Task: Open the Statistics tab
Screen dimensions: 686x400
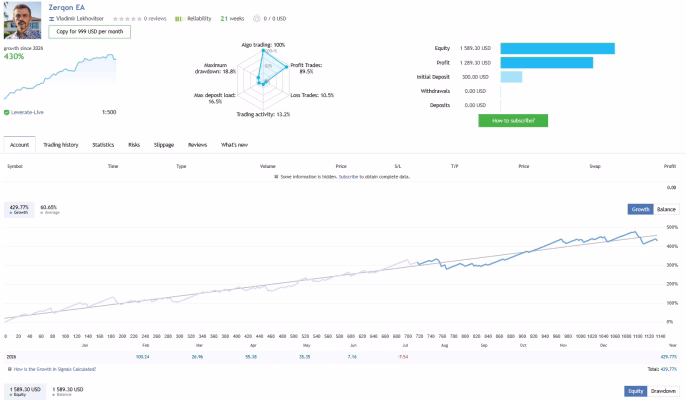Action: pyautogui.click(x=103, y=145)
